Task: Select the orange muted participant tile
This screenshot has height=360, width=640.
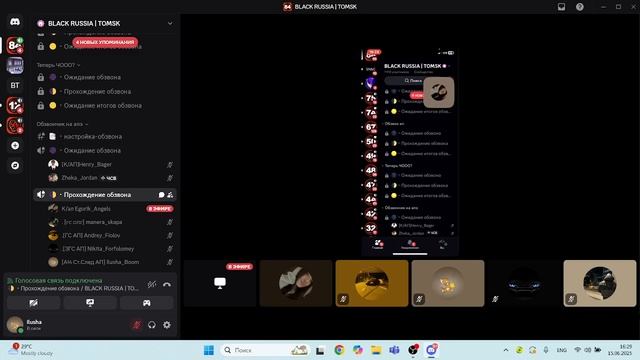Action: click(x=372, y=283)
